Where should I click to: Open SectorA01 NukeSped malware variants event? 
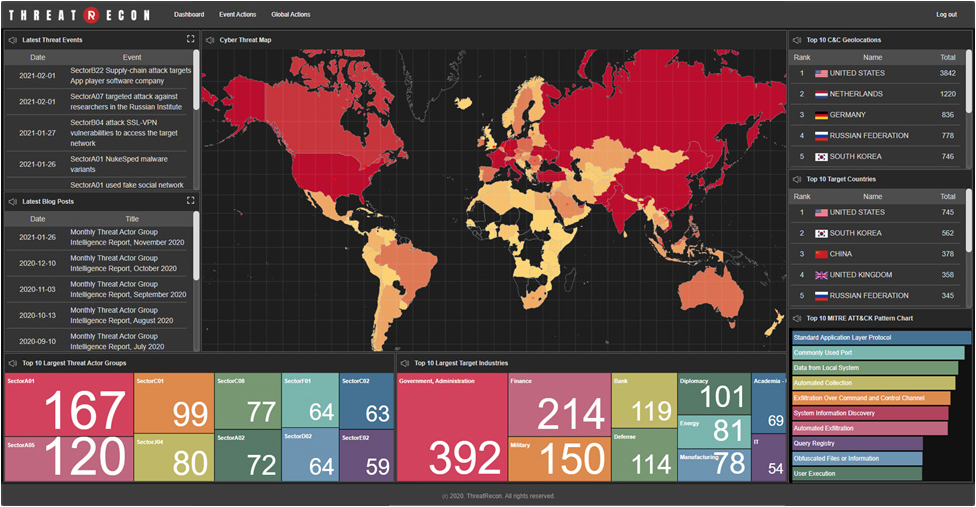click(119, 164)
